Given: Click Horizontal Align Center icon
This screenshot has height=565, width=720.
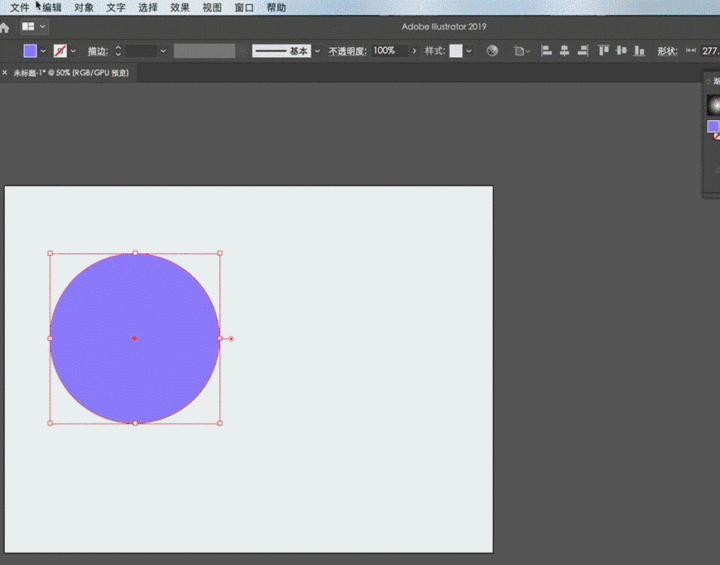Looking at the screenshot, I should click(x=564, y=51).
